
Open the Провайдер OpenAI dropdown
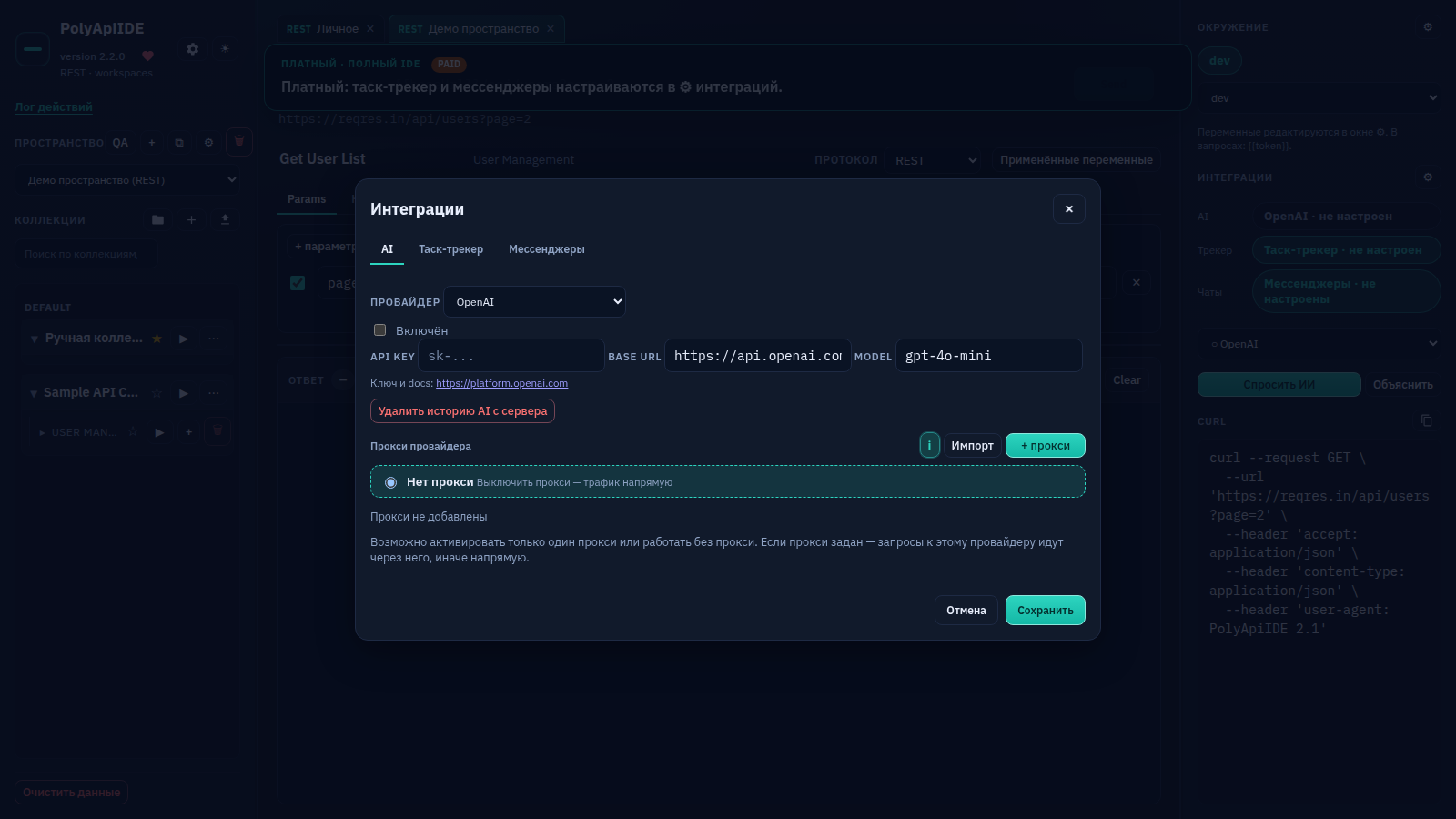535,302
